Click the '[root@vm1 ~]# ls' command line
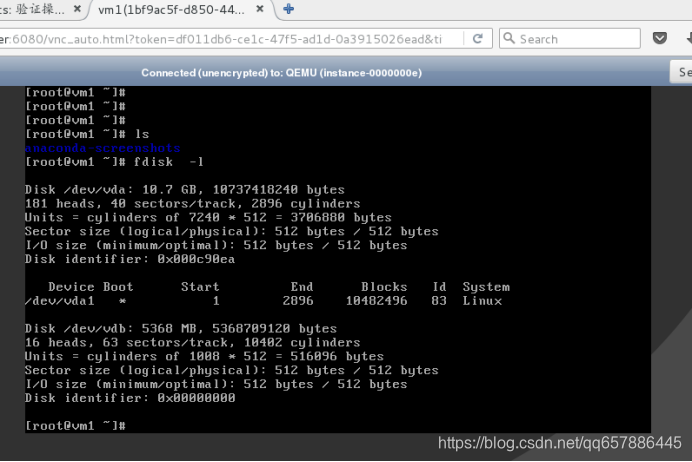692x462 pixels. (87, 134)
